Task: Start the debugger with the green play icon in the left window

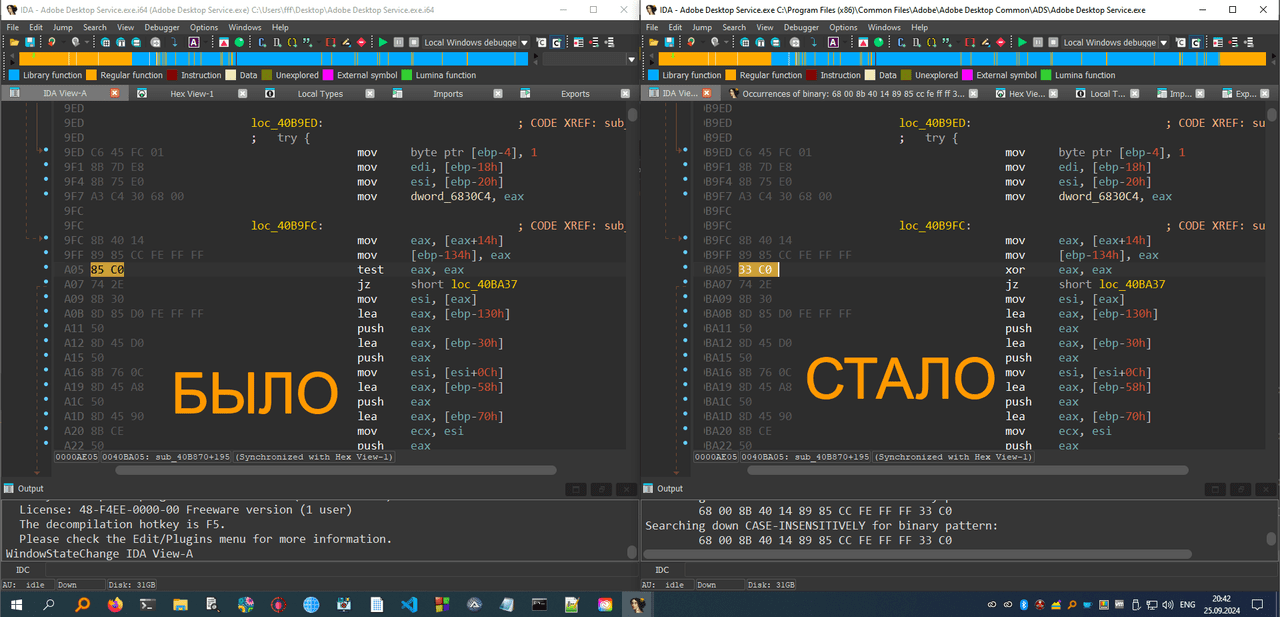Action: 383,43
